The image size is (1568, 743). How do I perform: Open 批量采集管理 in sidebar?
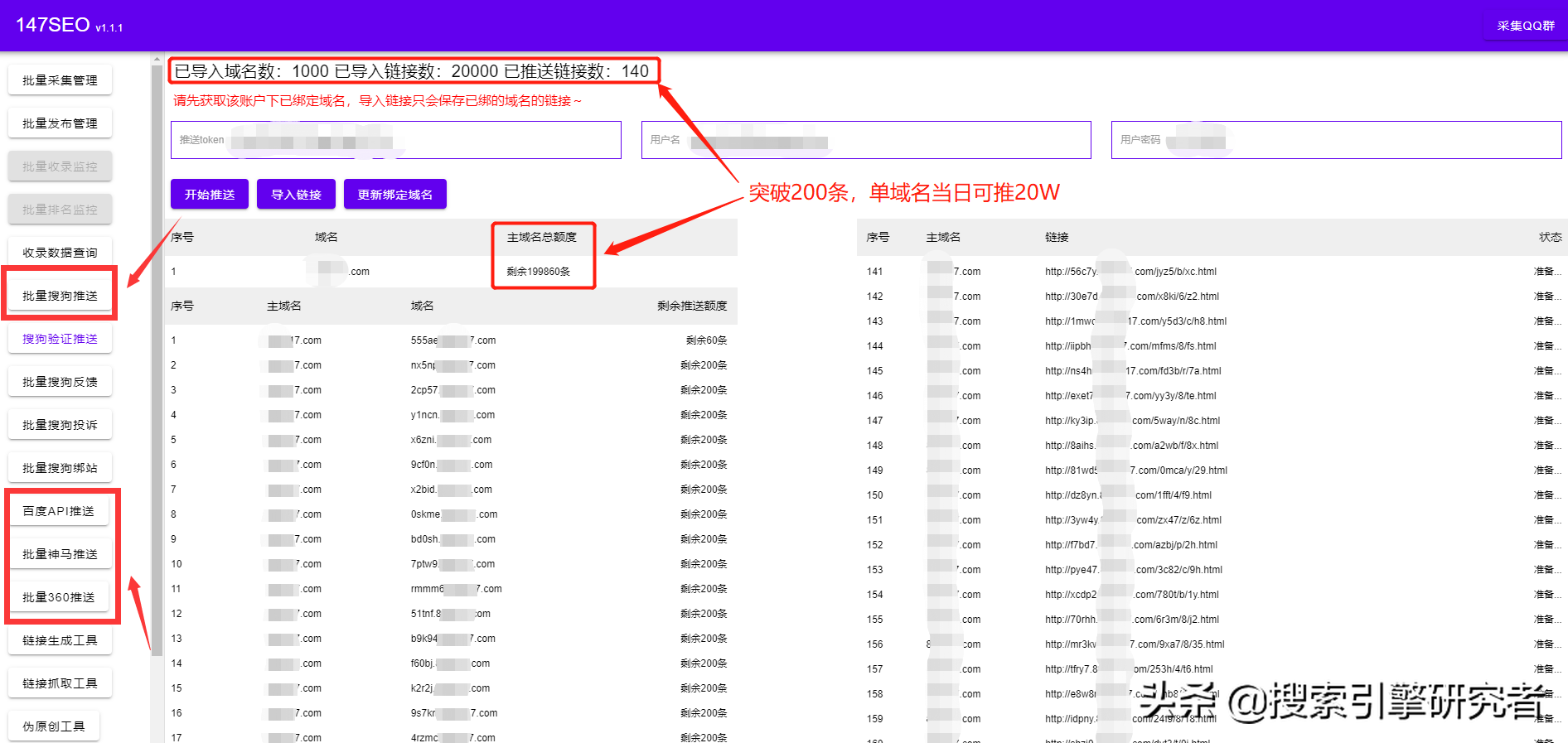(x=60, y=80)
